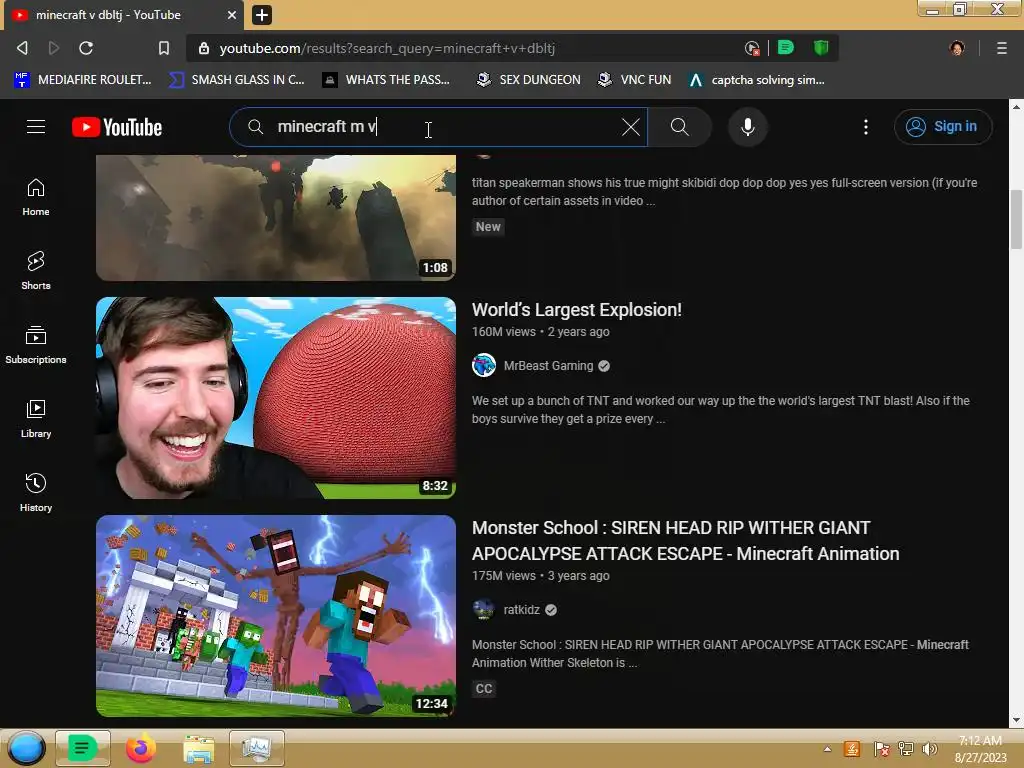Open ratkidz channel name
The image size is (1024, 768).
point(521,610)
